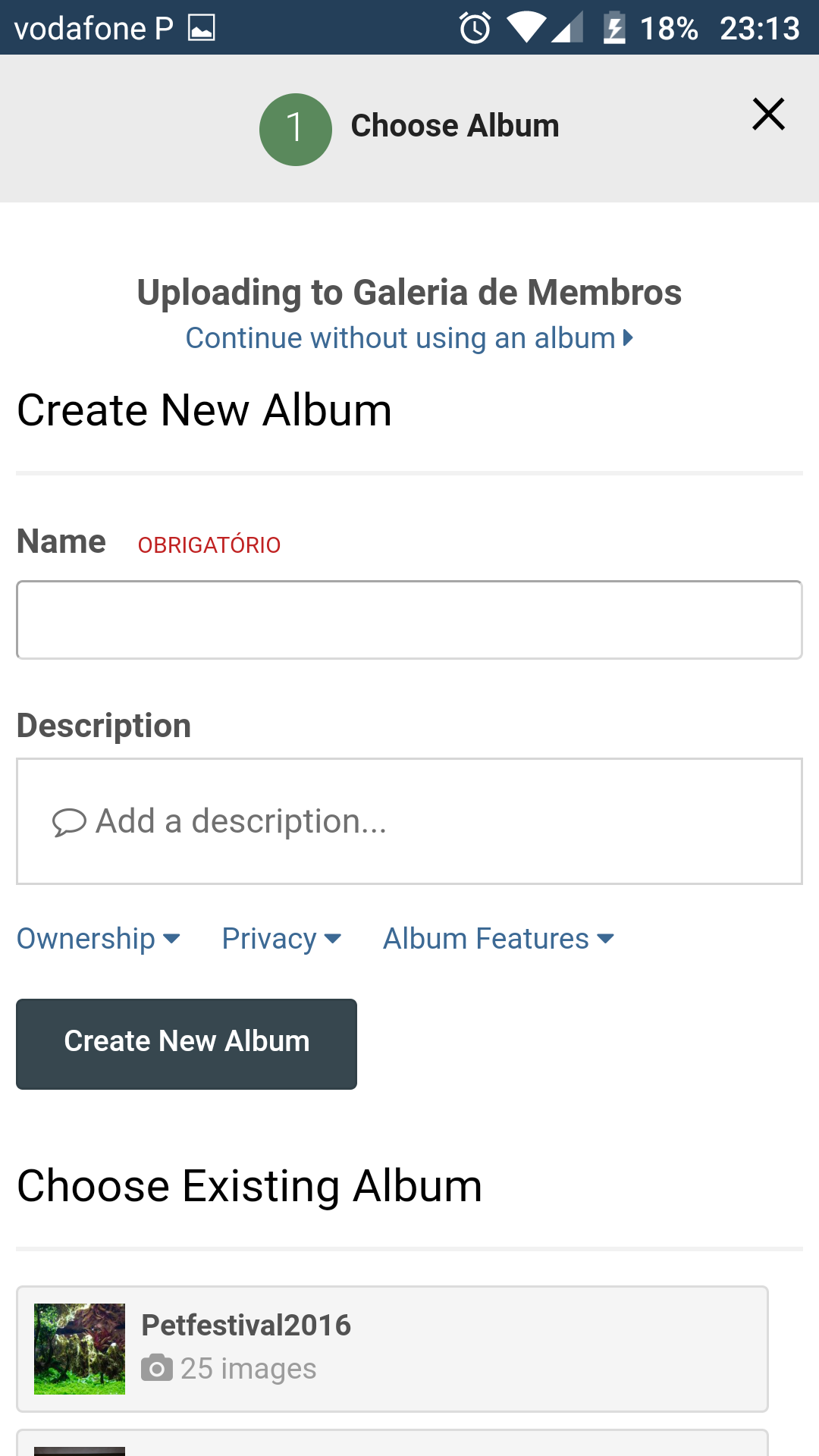The width and height of the screenshot is (819, 1456).
Task: Expand the Album Features dropdown
Action: (498, 939)
